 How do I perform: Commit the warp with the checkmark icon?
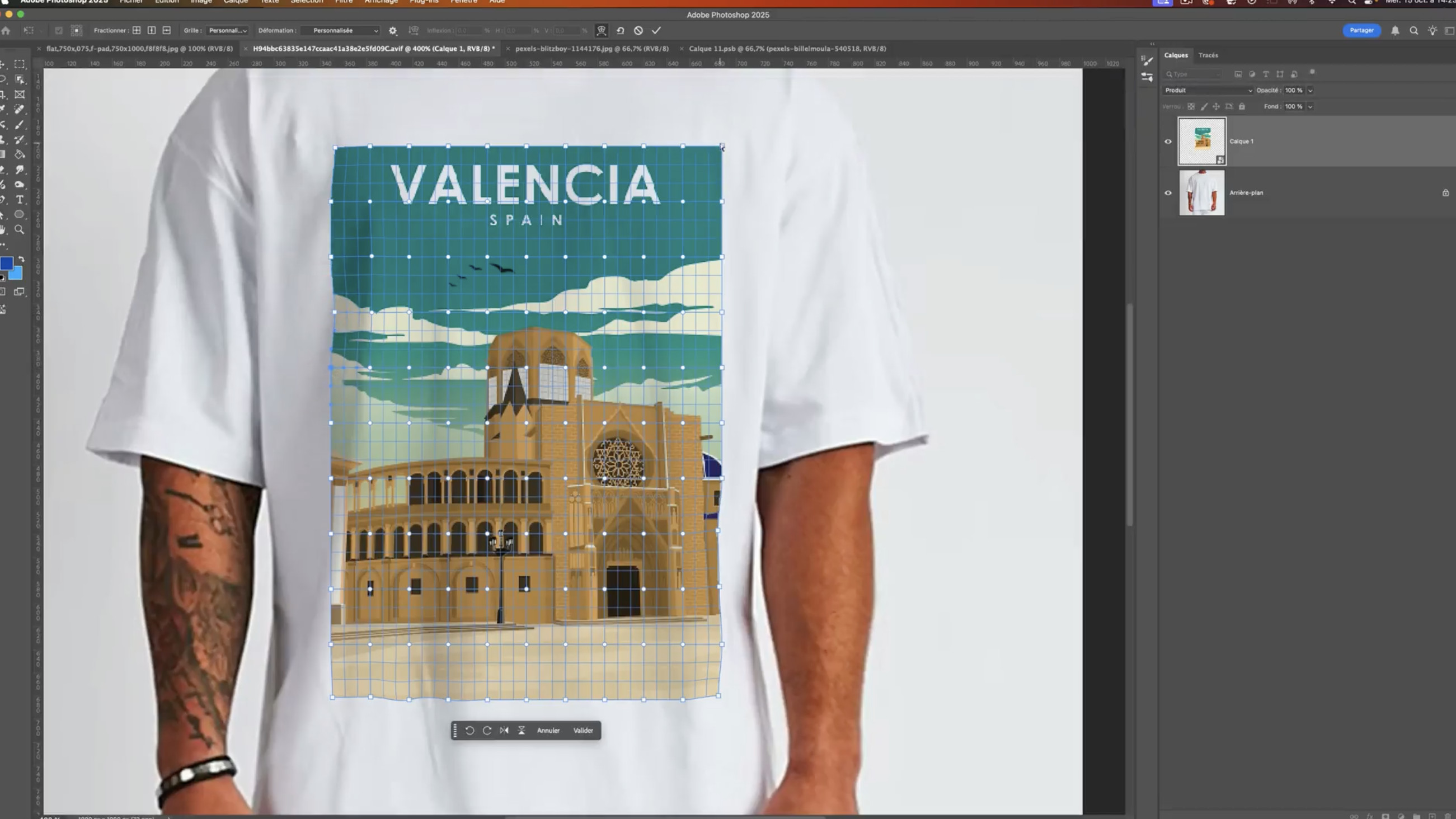point(656,31)
